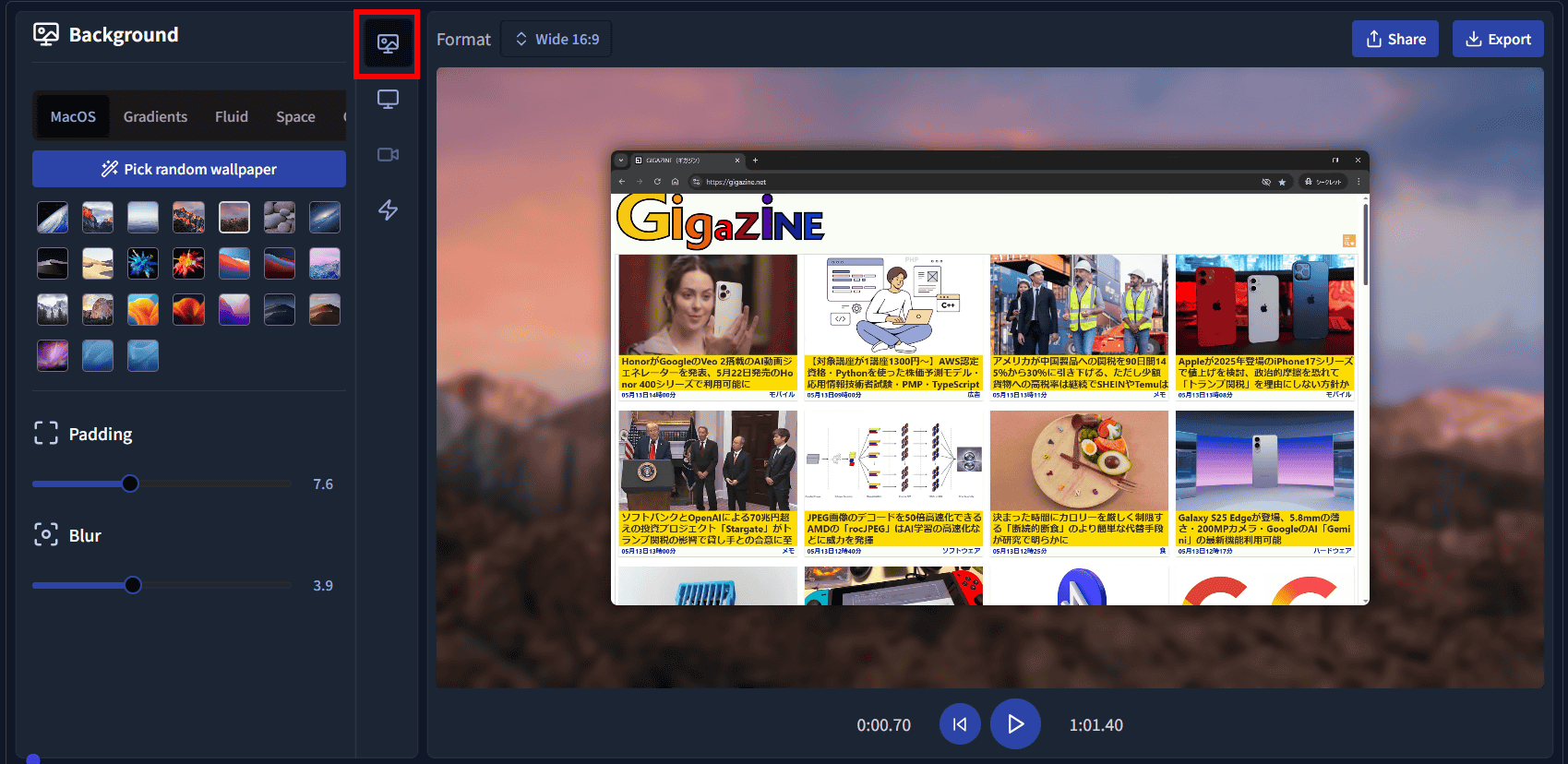Select the pink sky icy coast wallpaper
Viewport: 1568px width, 764px height.
[325, 264]
